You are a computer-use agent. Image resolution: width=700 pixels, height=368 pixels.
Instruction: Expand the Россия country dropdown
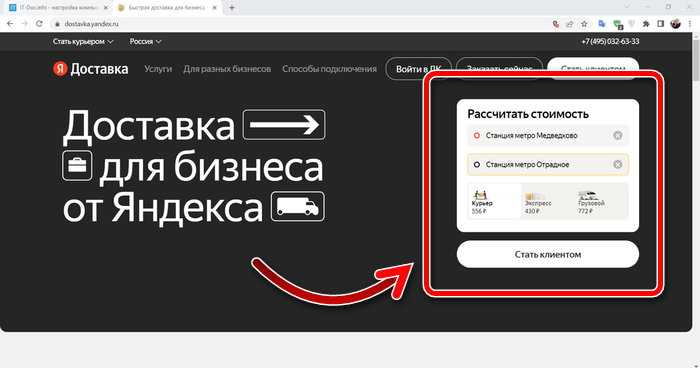coord(146,42)
